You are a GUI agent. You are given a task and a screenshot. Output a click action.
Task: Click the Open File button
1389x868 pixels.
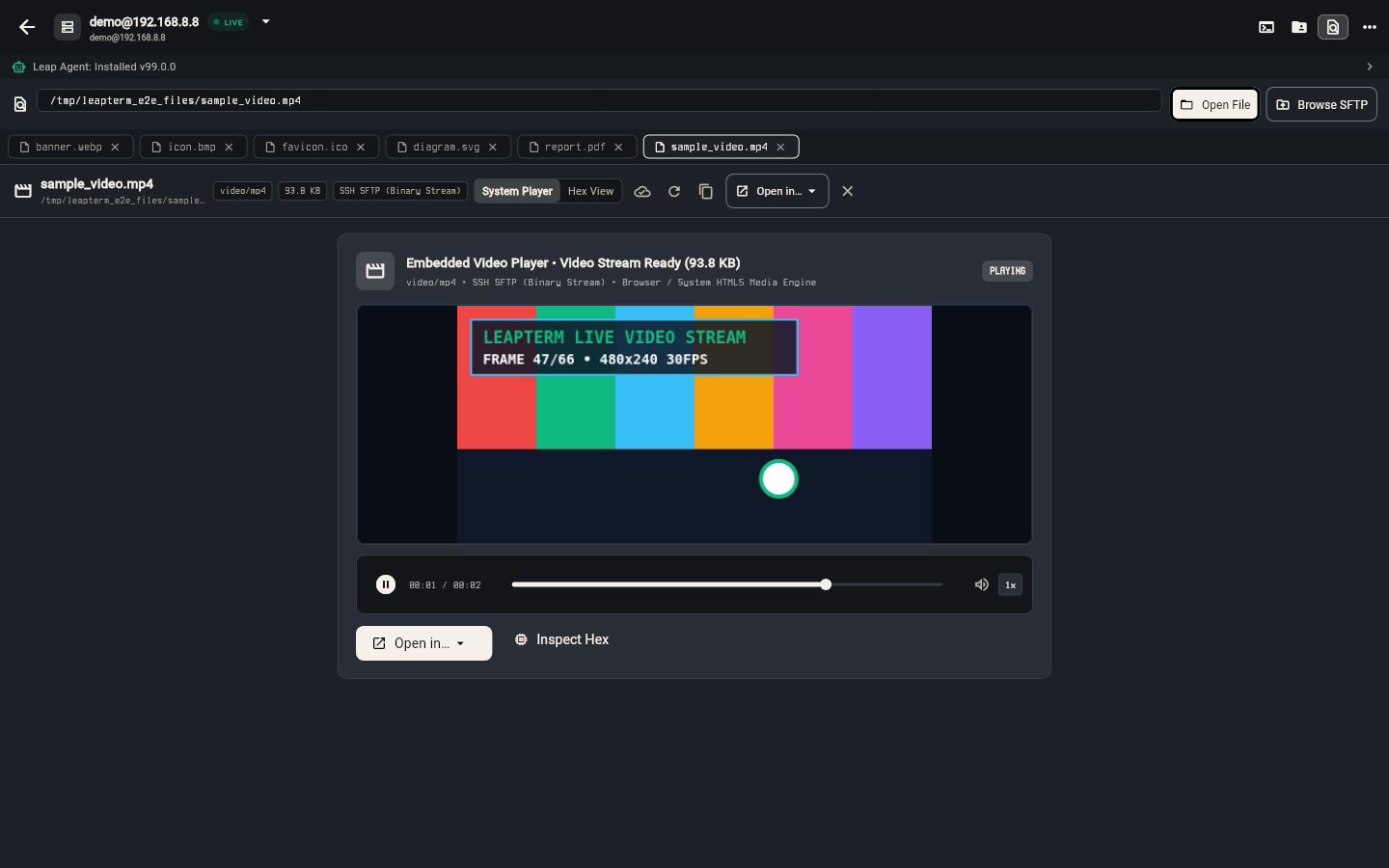coord(1215,104)
